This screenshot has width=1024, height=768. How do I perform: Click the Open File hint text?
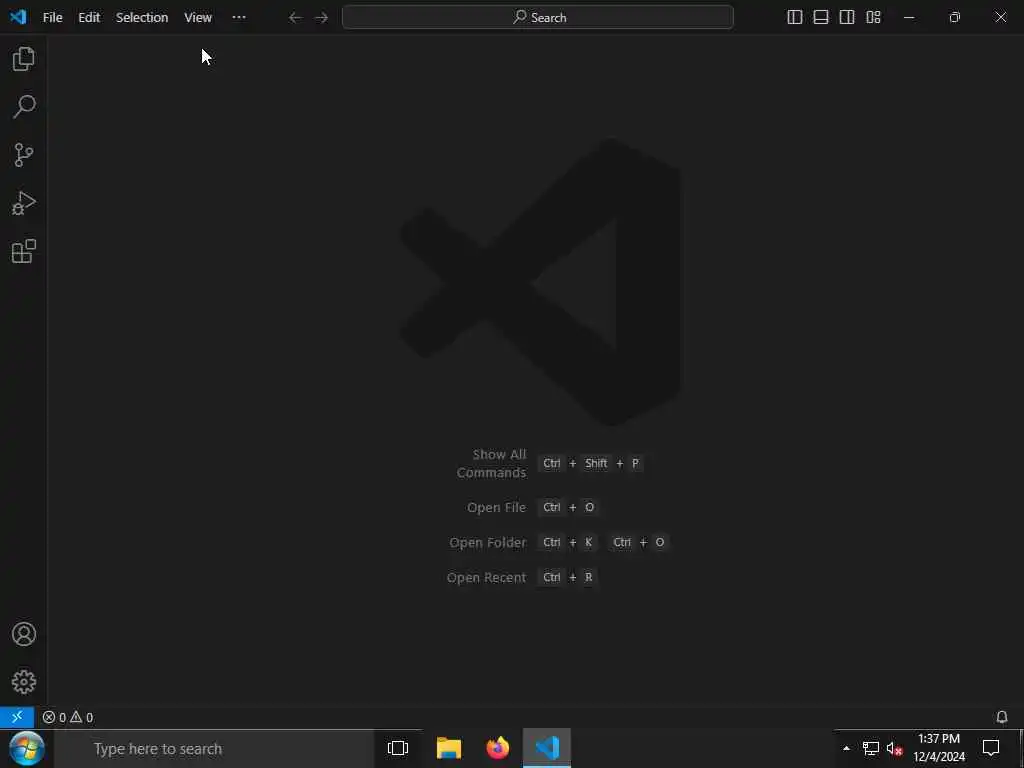point(496,507)
